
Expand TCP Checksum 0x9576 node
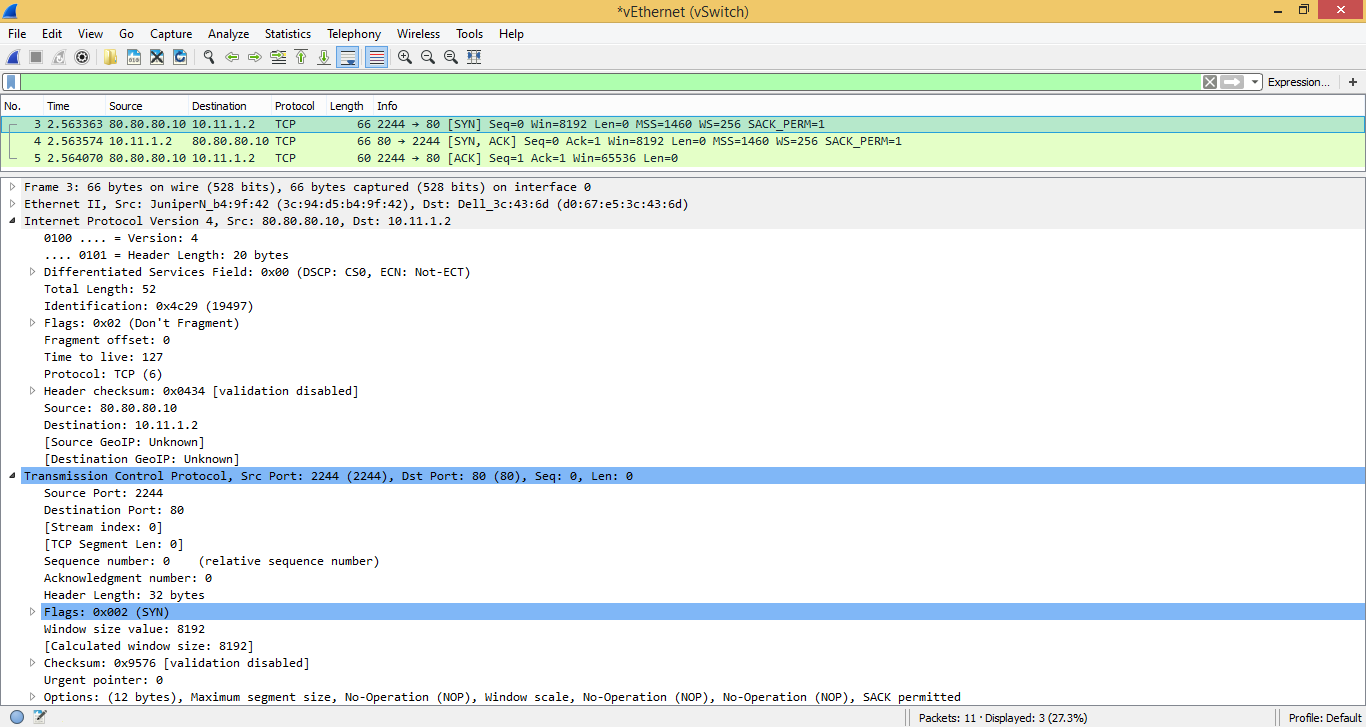coord(33,663)
